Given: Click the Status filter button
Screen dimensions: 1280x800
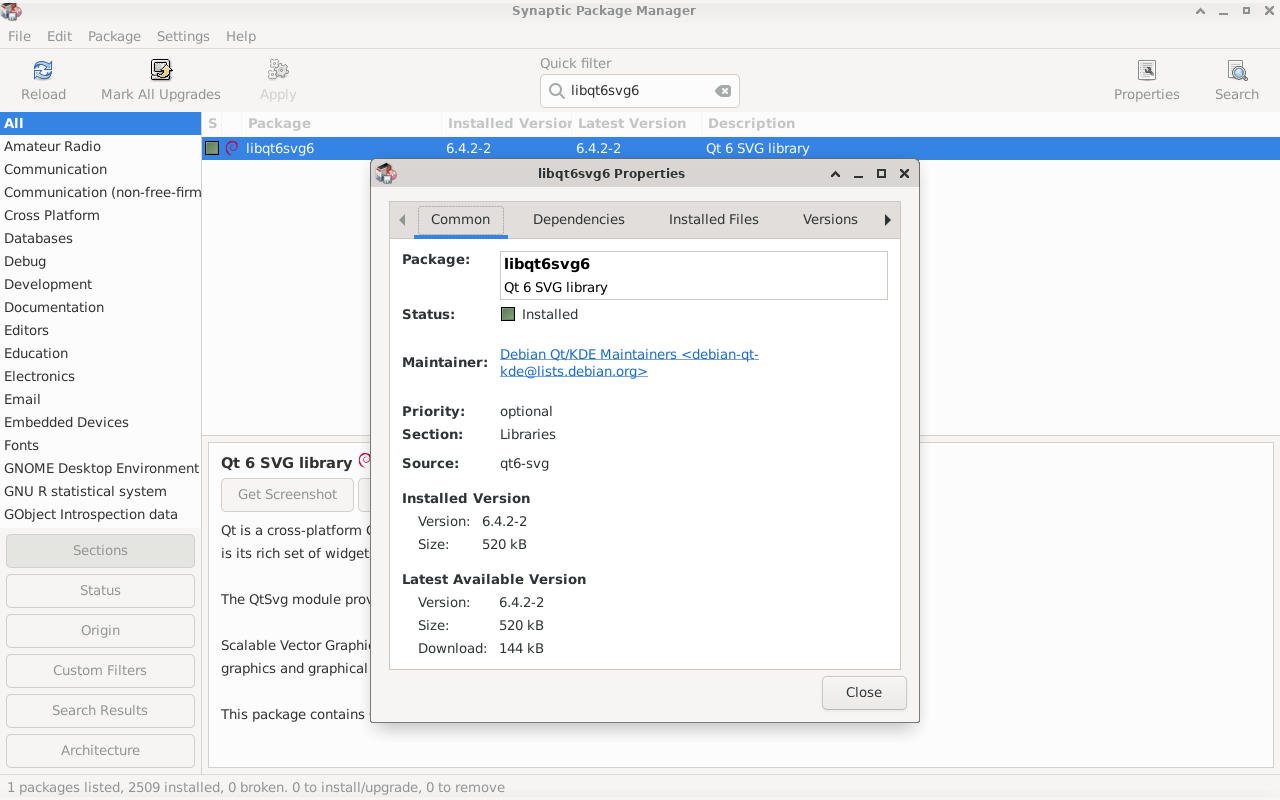Looking at the screenshot, I should click(100, 590).
